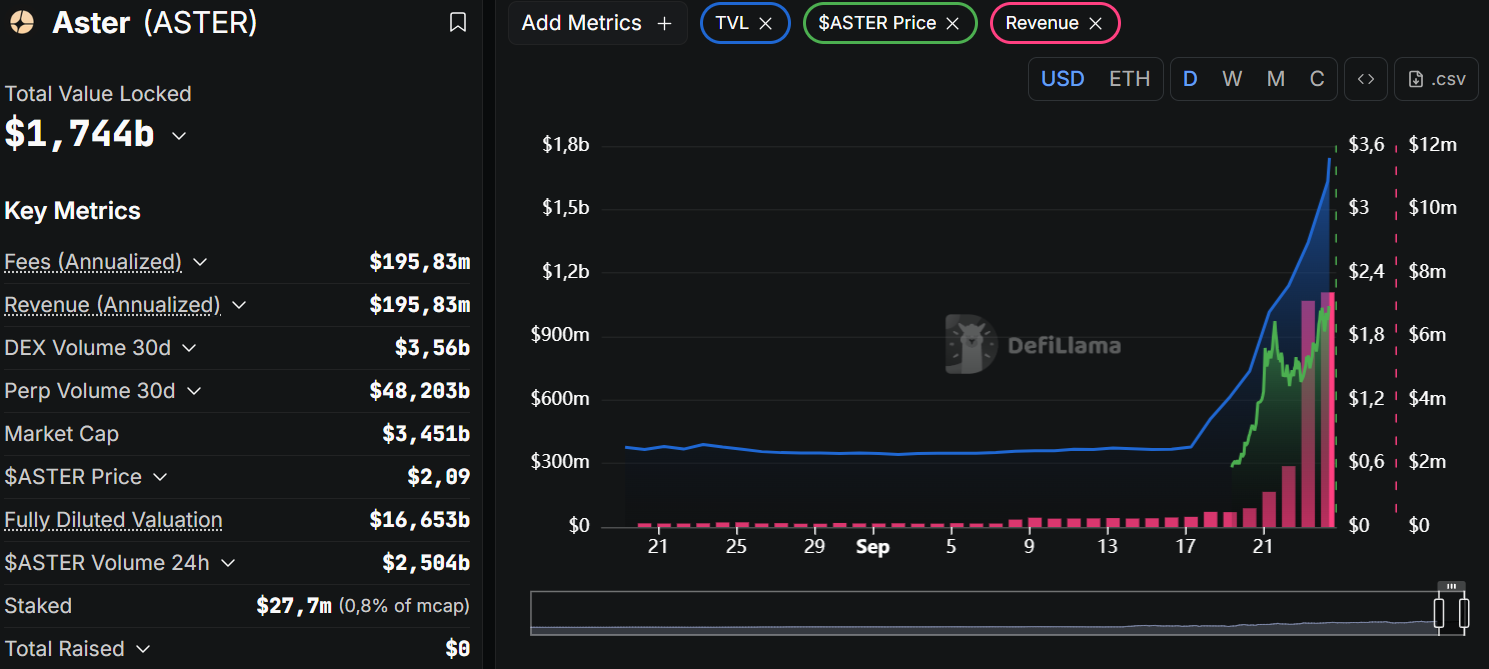Select weekly (W) chart interval
Image resolution: width=1489 pixels, height=669 pixels.
[x=1232, y=79]
